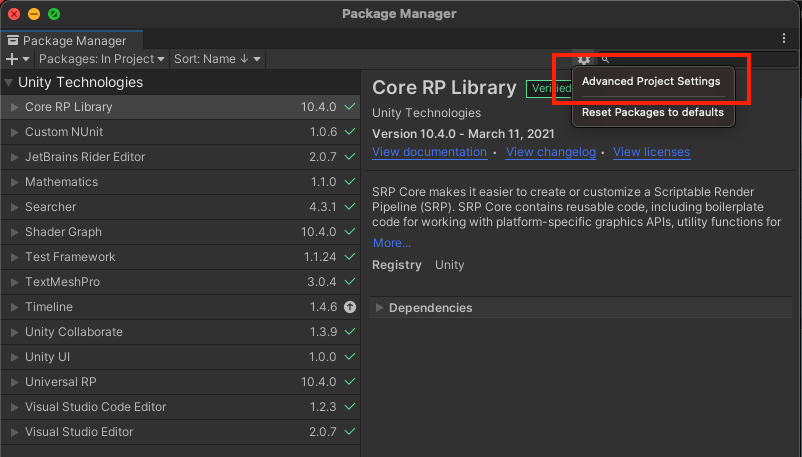Click the update-available icon on Timeline row
This screenshot has width=802, height=457.
[x=350, y=307]
